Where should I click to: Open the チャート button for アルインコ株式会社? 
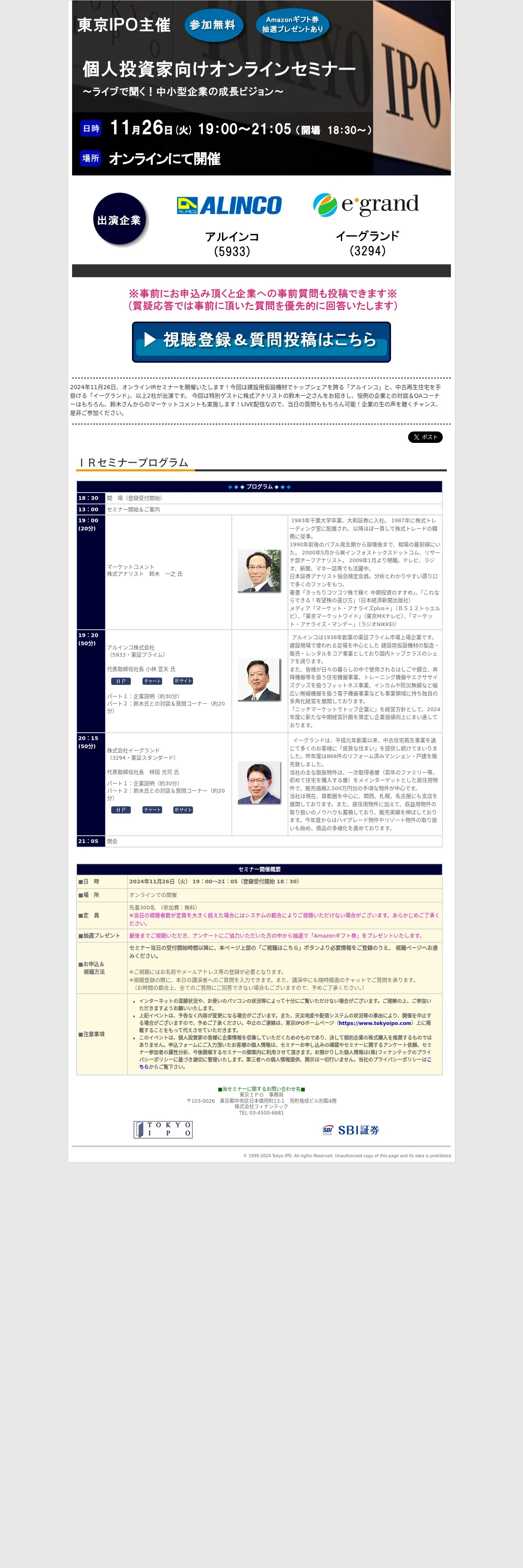tap(152, 681)
